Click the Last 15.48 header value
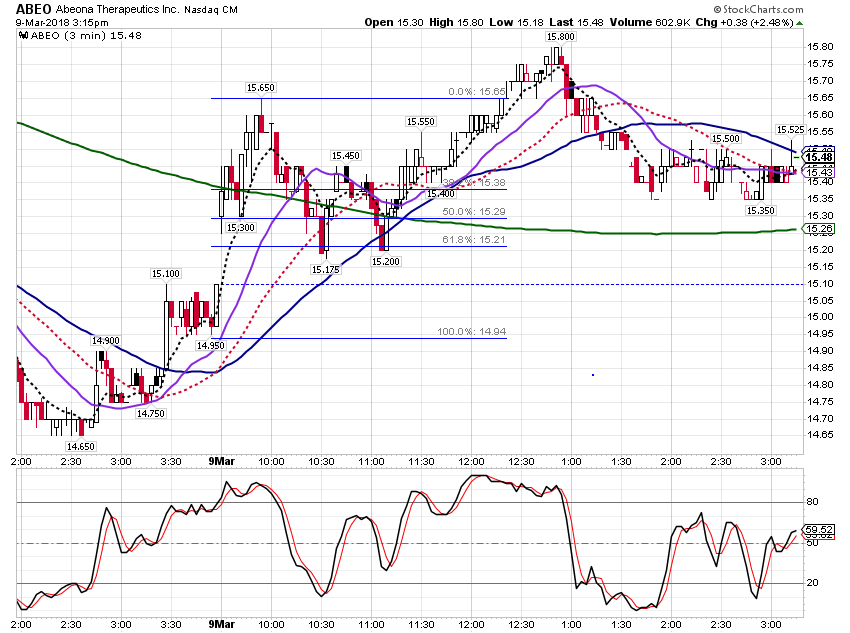 [x=577, y=22]
